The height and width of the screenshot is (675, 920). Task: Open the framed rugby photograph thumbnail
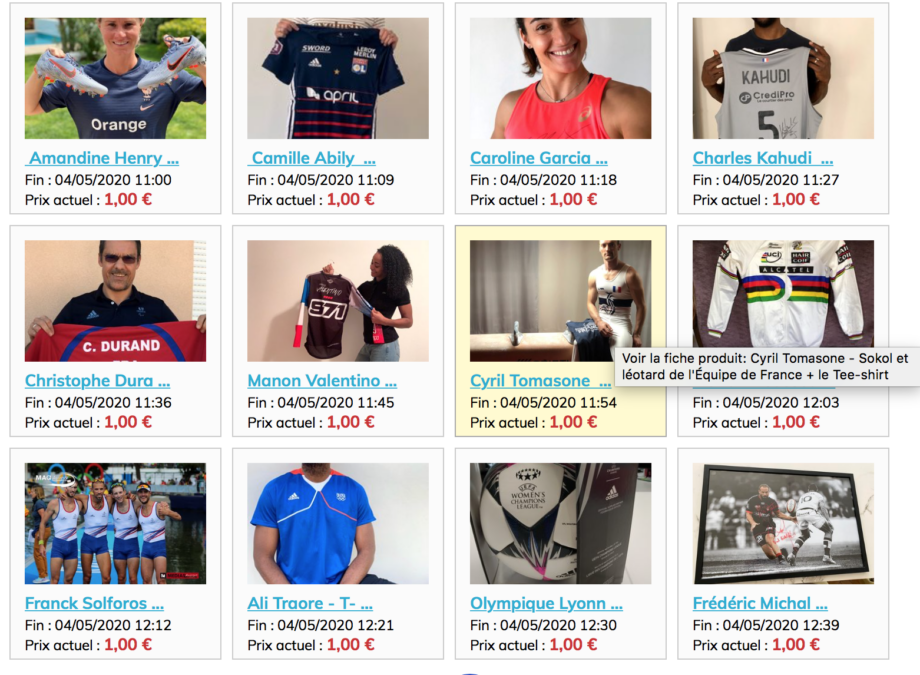tap(783, 524)
